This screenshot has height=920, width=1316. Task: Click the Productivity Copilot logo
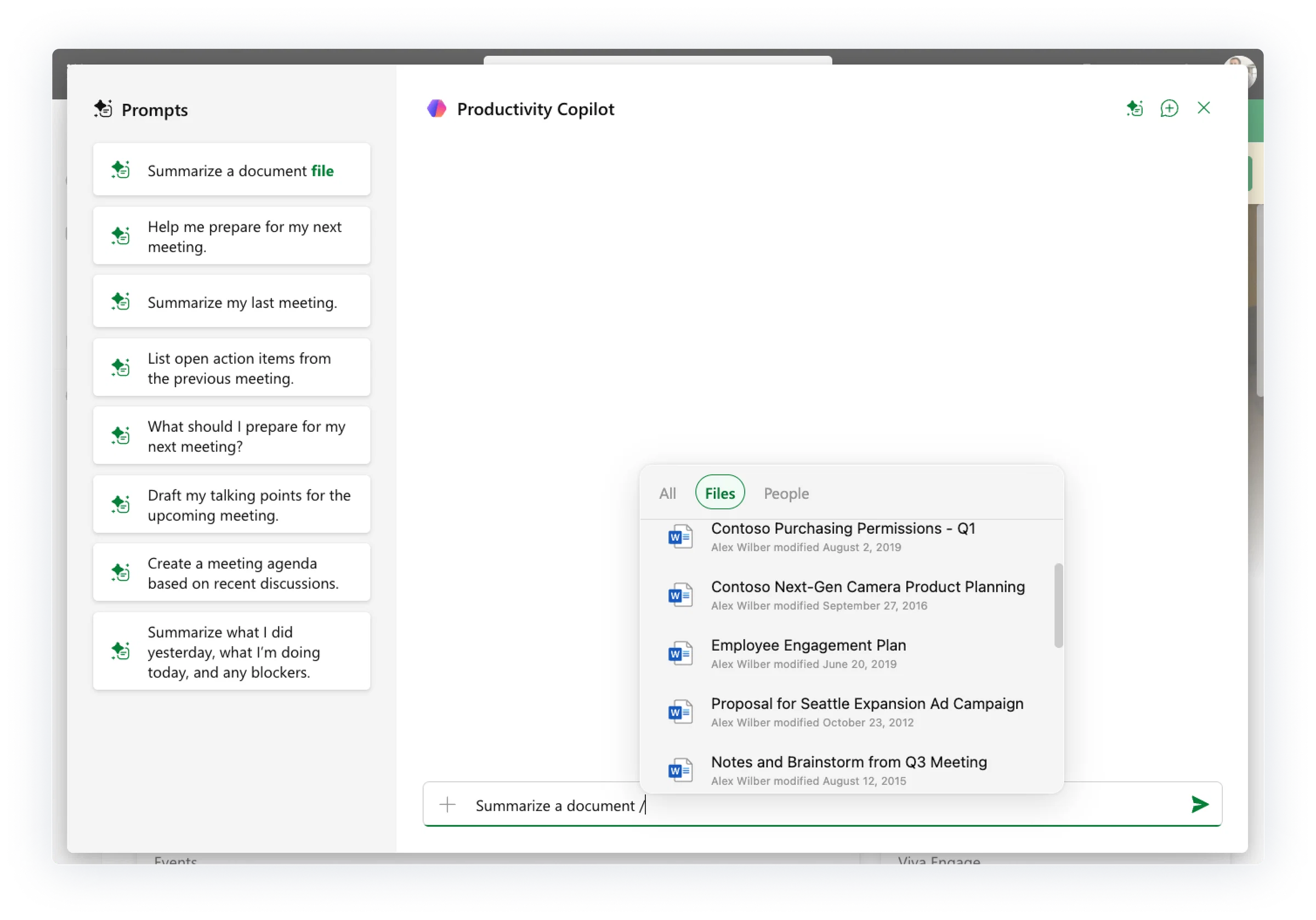[437, 109]
